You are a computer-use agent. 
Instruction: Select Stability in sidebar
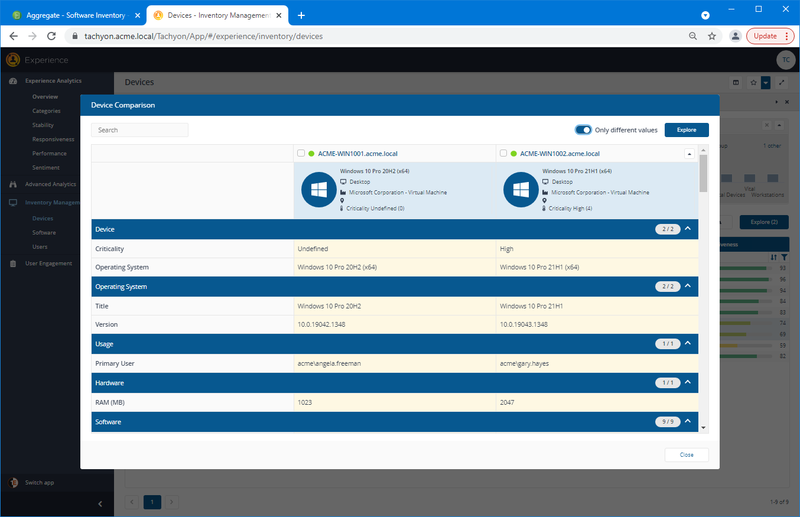(x=43, y=125)
